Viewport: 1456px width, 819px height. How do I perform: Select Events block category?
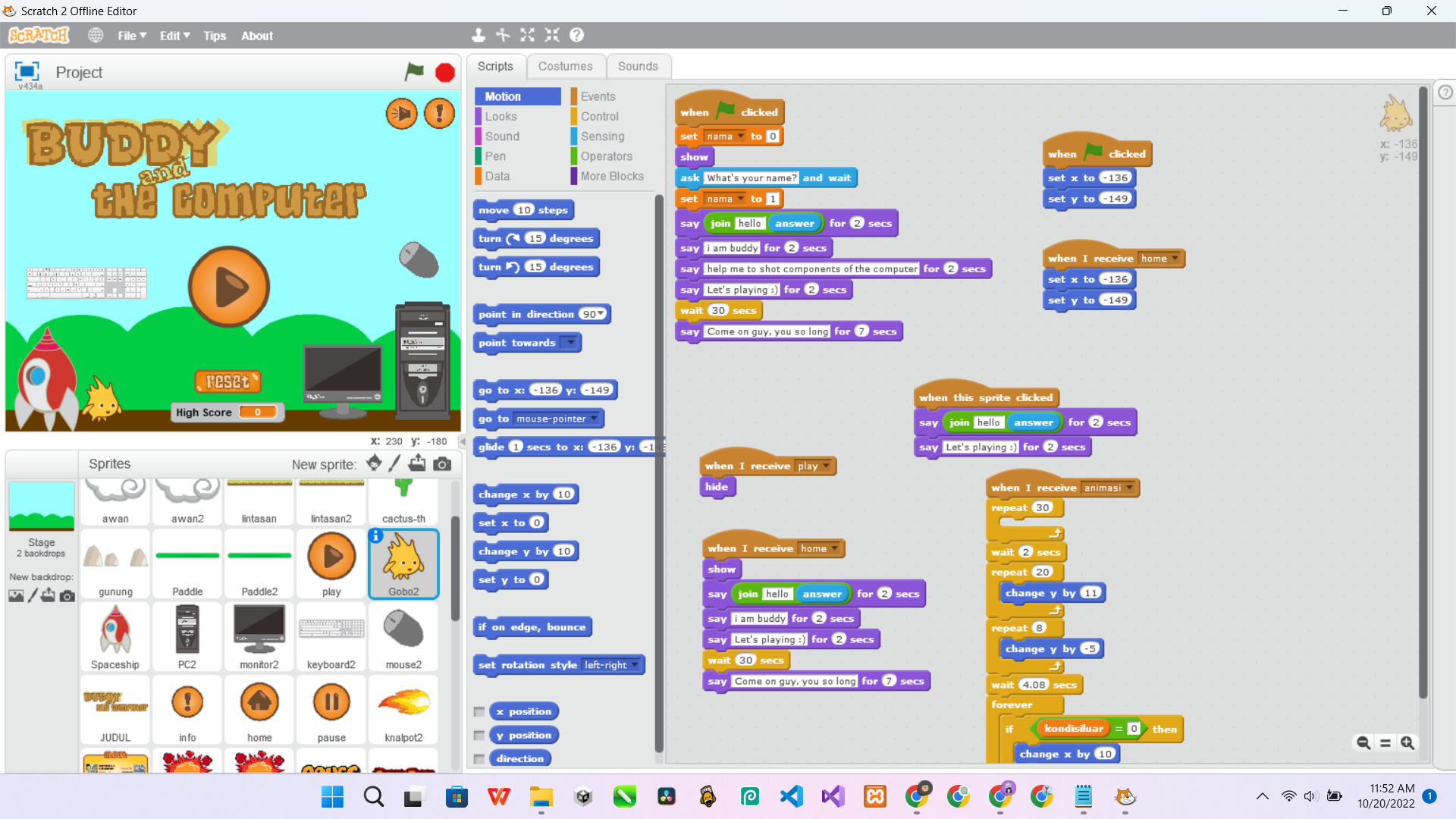point(598,97)
